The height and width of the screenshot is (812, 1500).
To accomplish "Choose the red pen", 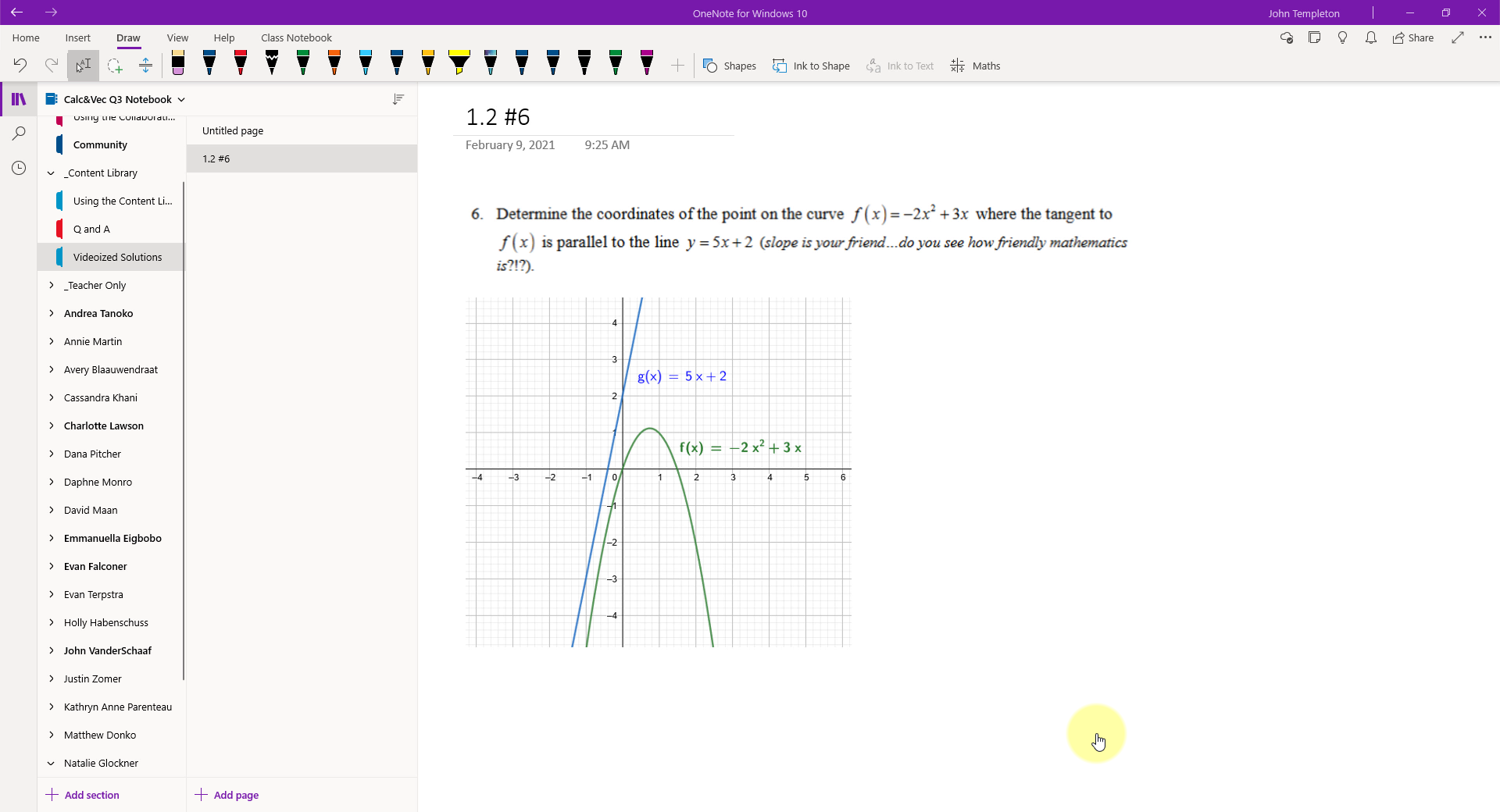I will [x=241, y=64].
